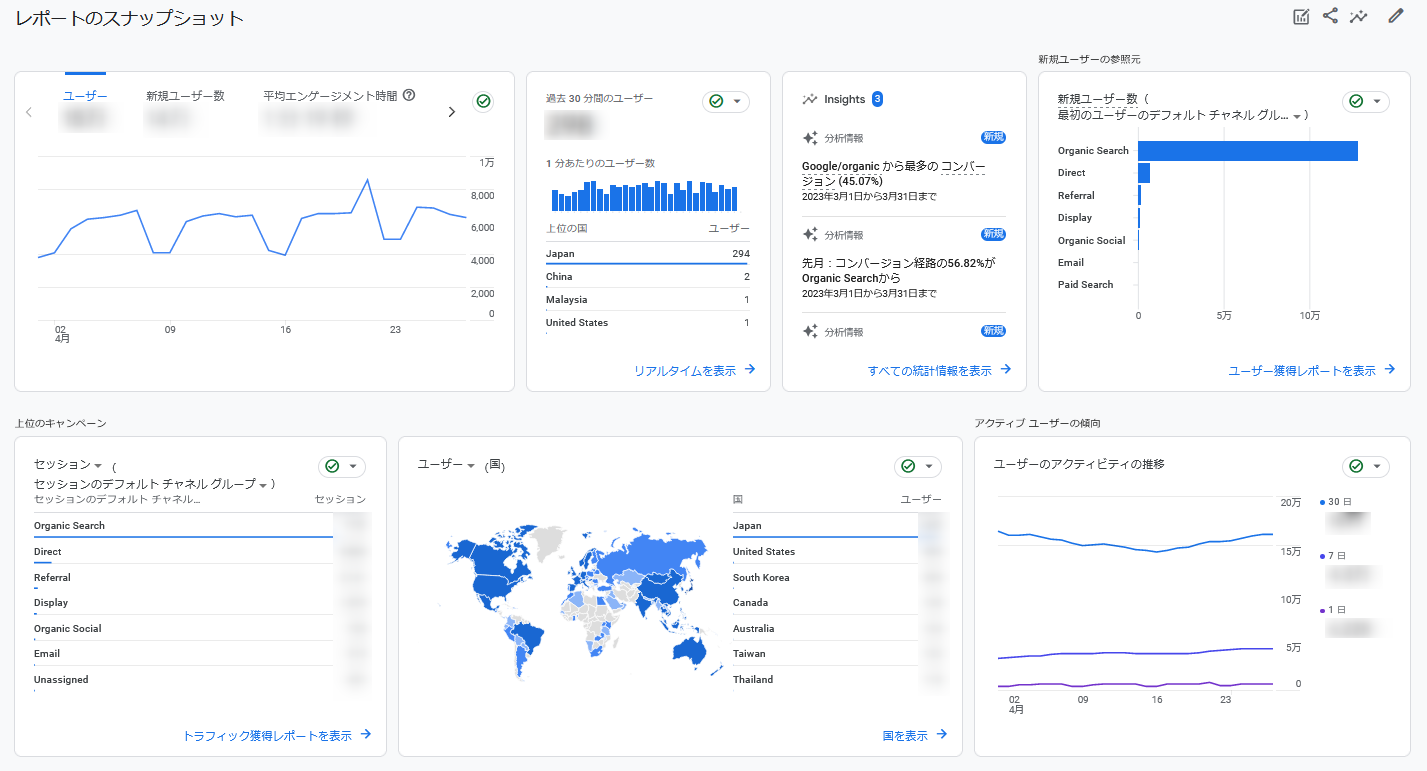Click Japan row in realtime countries
Screen dimensions: 1427x771
tap(648, 254)
